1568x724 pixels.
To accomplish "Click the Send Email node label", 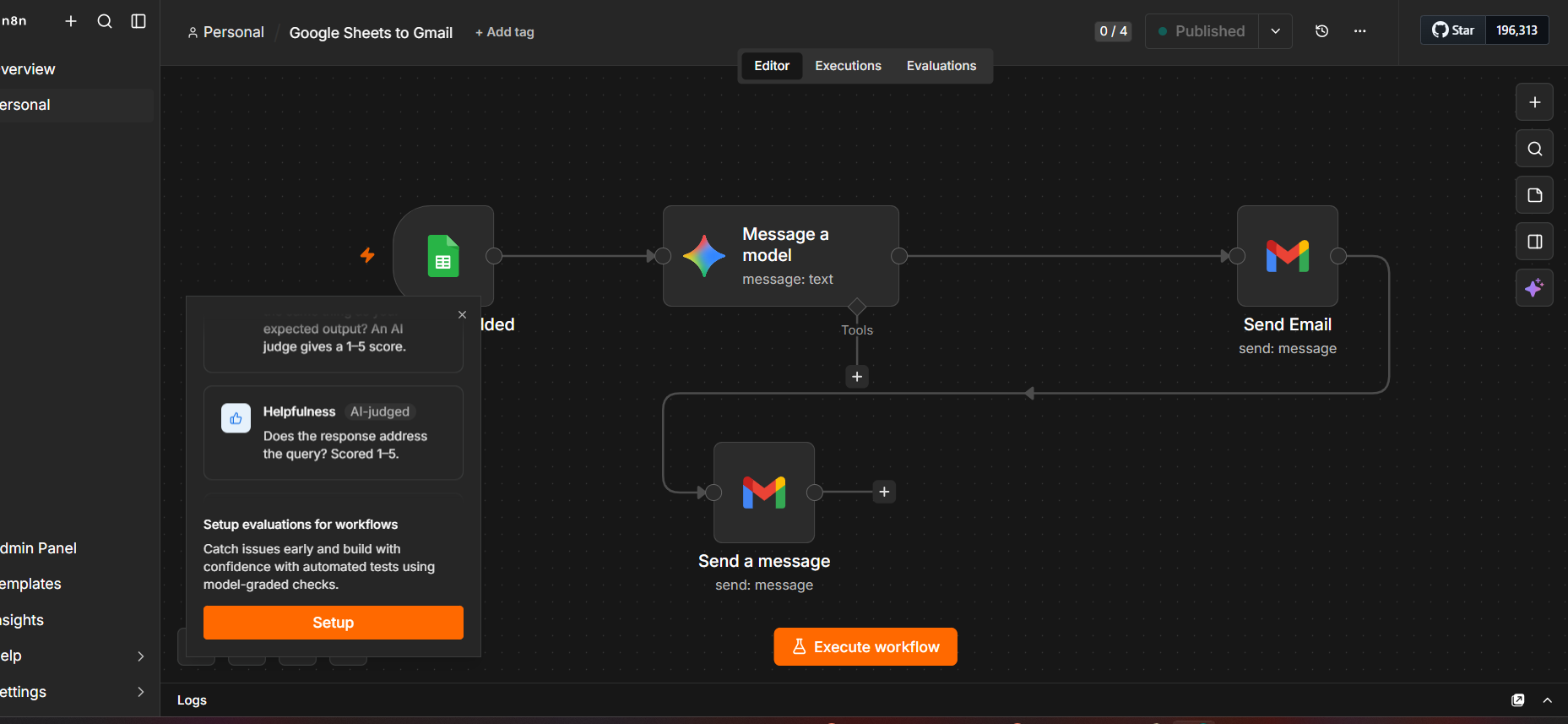I will tap(1288, 324).
